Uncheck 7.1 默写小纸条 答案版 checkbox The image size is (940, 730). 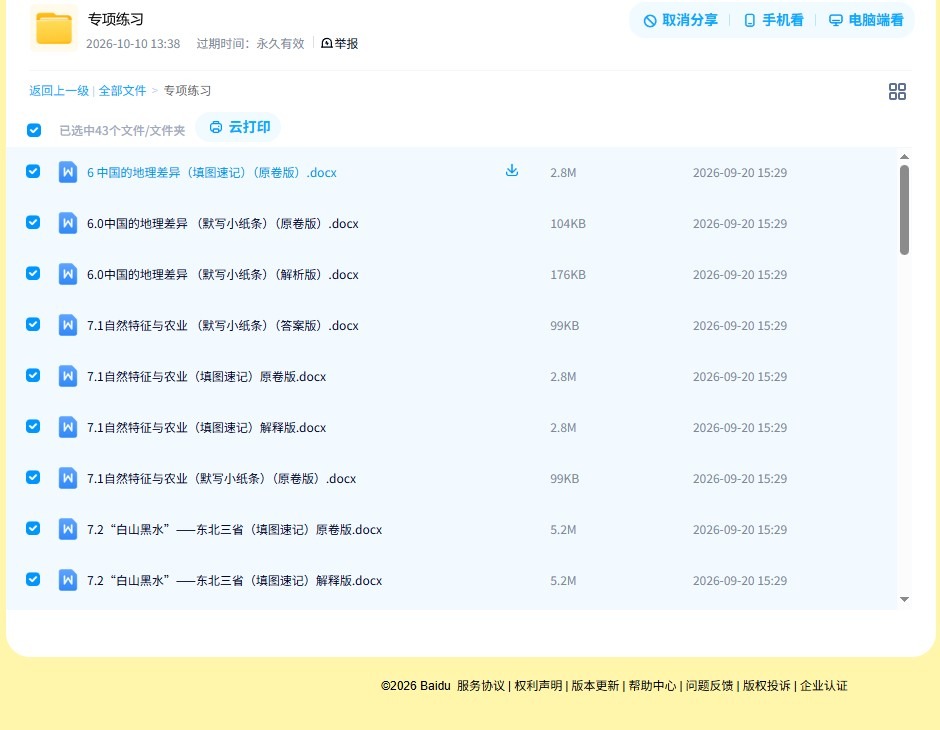pyautogui.click(x=33, y=324)
